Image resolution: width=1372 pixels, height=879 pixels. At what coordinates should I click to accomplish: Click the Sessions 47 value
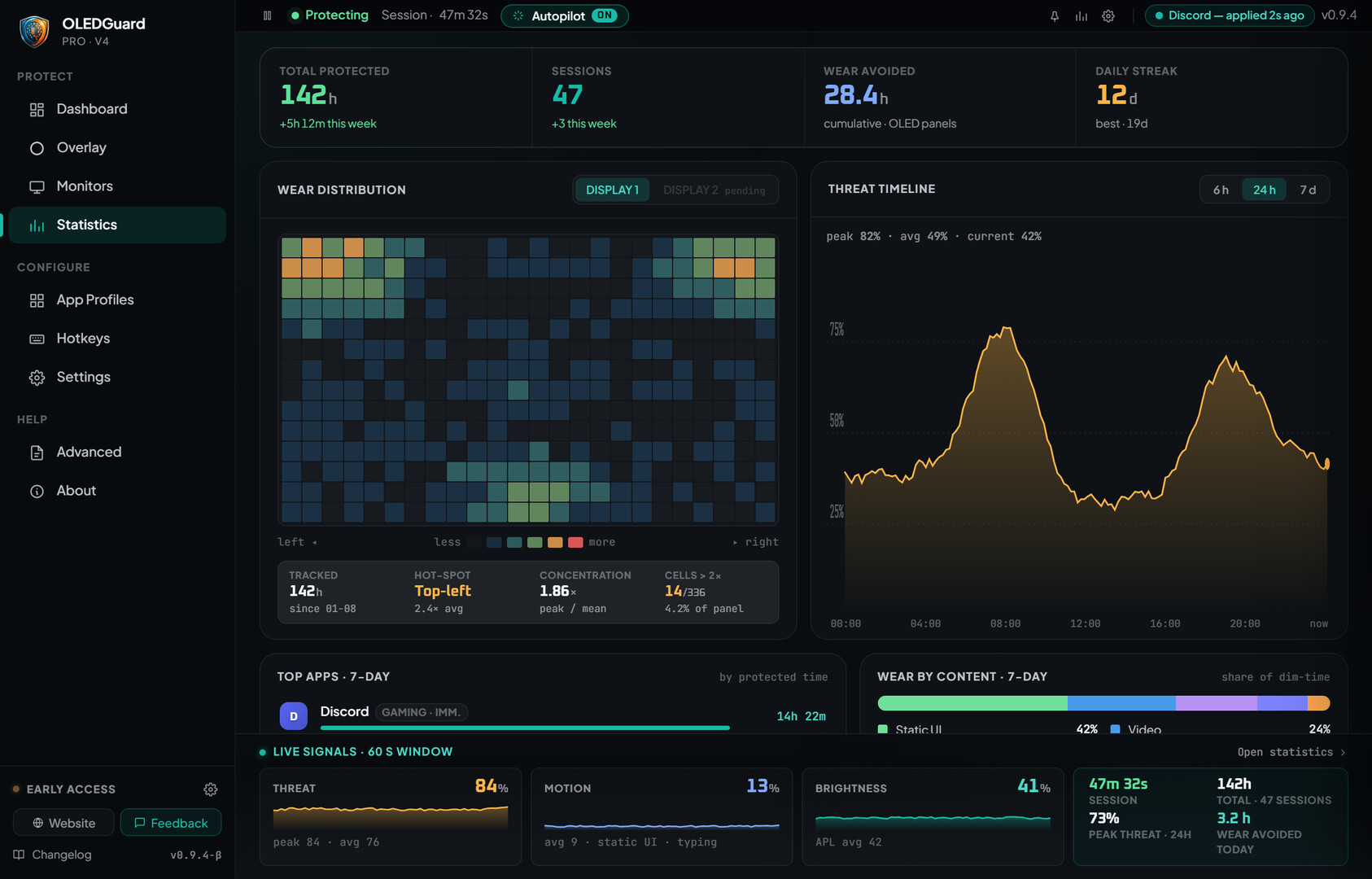567,95
